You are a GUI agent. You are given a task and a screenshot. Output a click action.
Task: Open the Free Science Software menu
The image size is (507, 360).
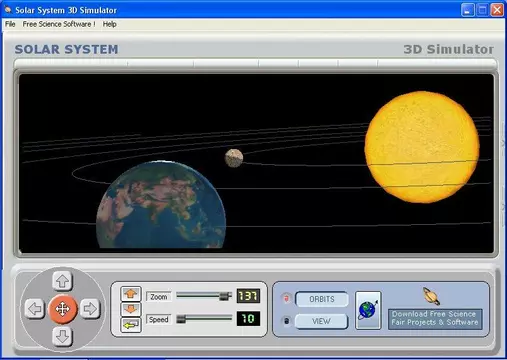click(x=59, y=24)
